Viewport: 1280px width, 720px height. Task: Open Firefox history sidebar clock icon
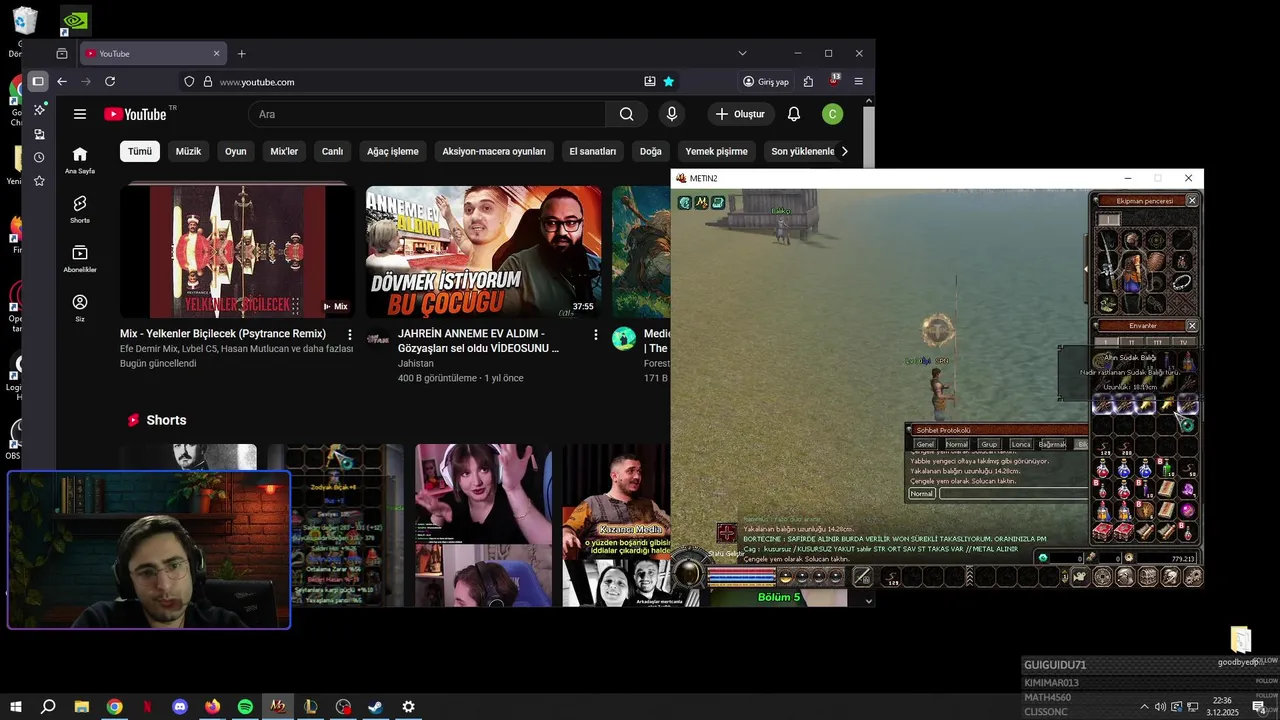39,157
